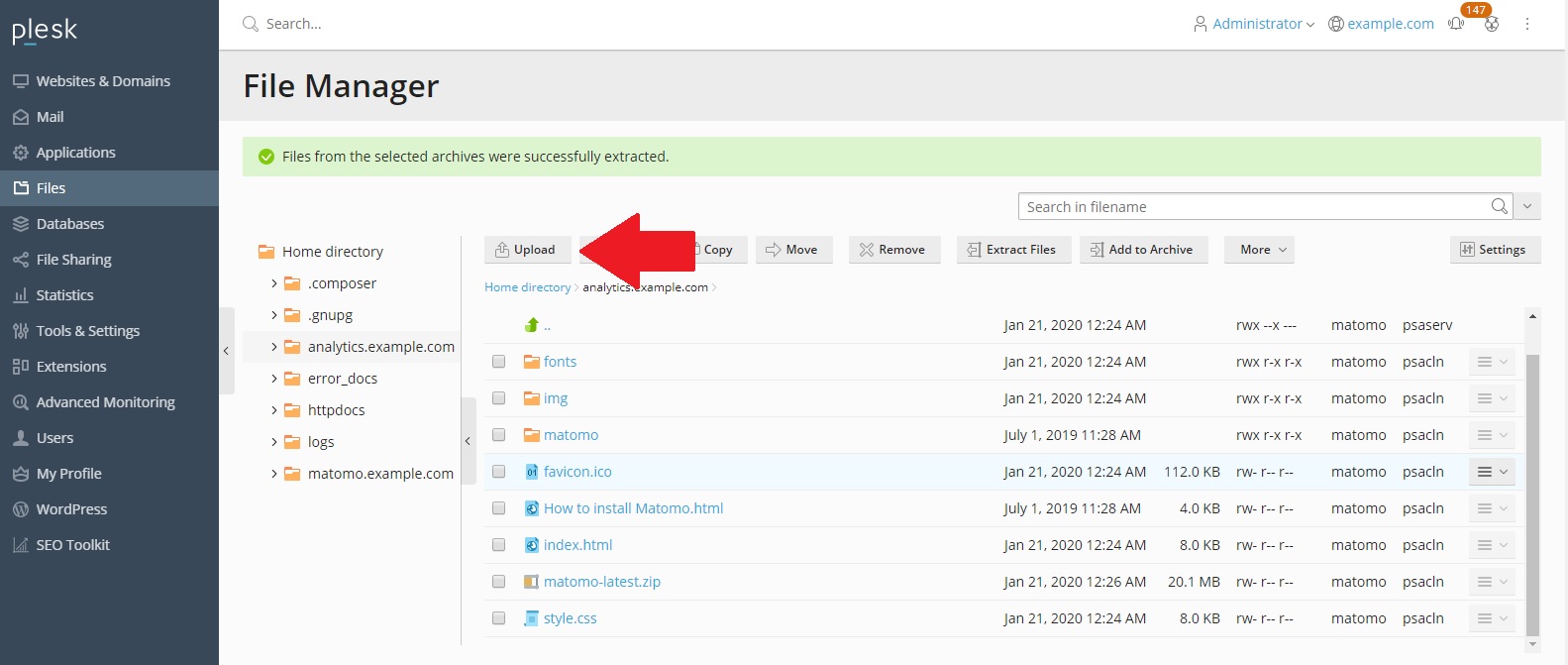1568x665 pixels.
Task: Open the kebab menu in top bar
Action: pyautogui.click(x=1526, y=24)
